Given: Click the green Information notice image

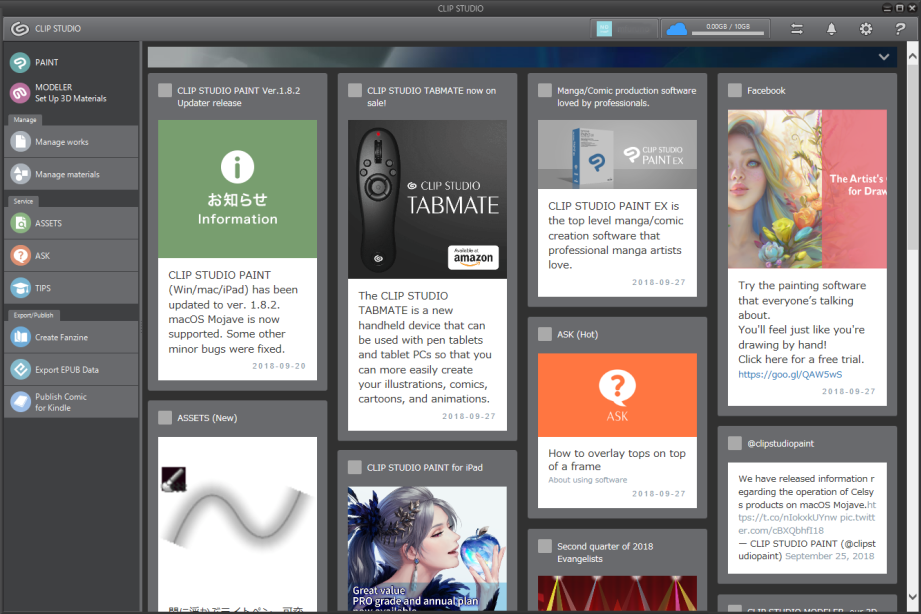Looking at the screenshot, I should tap(237, 189).
